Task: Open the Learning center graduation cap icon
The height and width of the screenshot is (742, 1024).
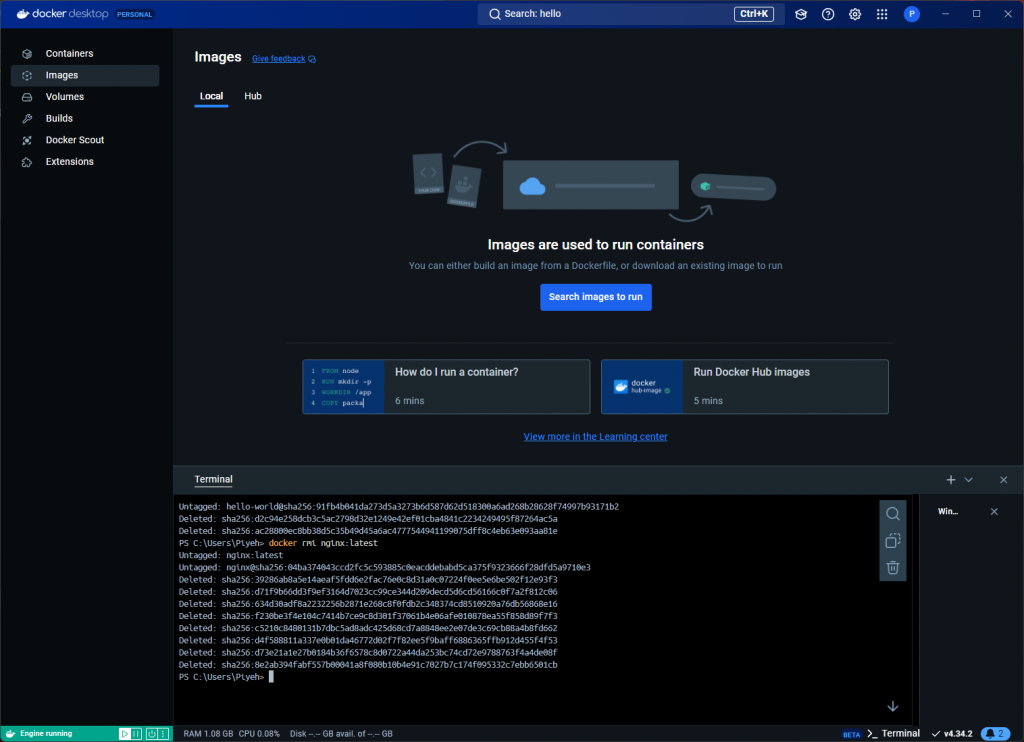Action: click(801, 14)
